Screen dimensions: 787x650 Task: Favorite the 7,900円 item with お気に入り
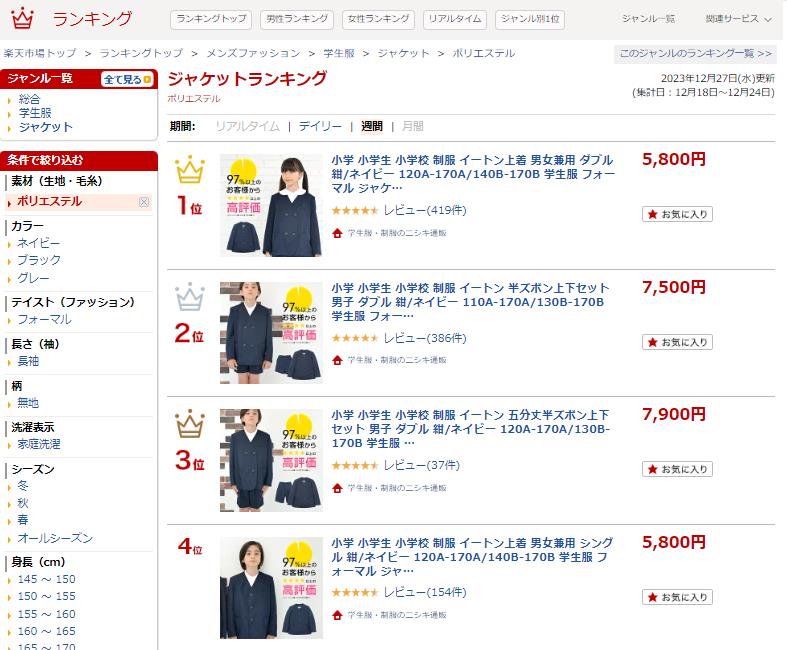677,469
